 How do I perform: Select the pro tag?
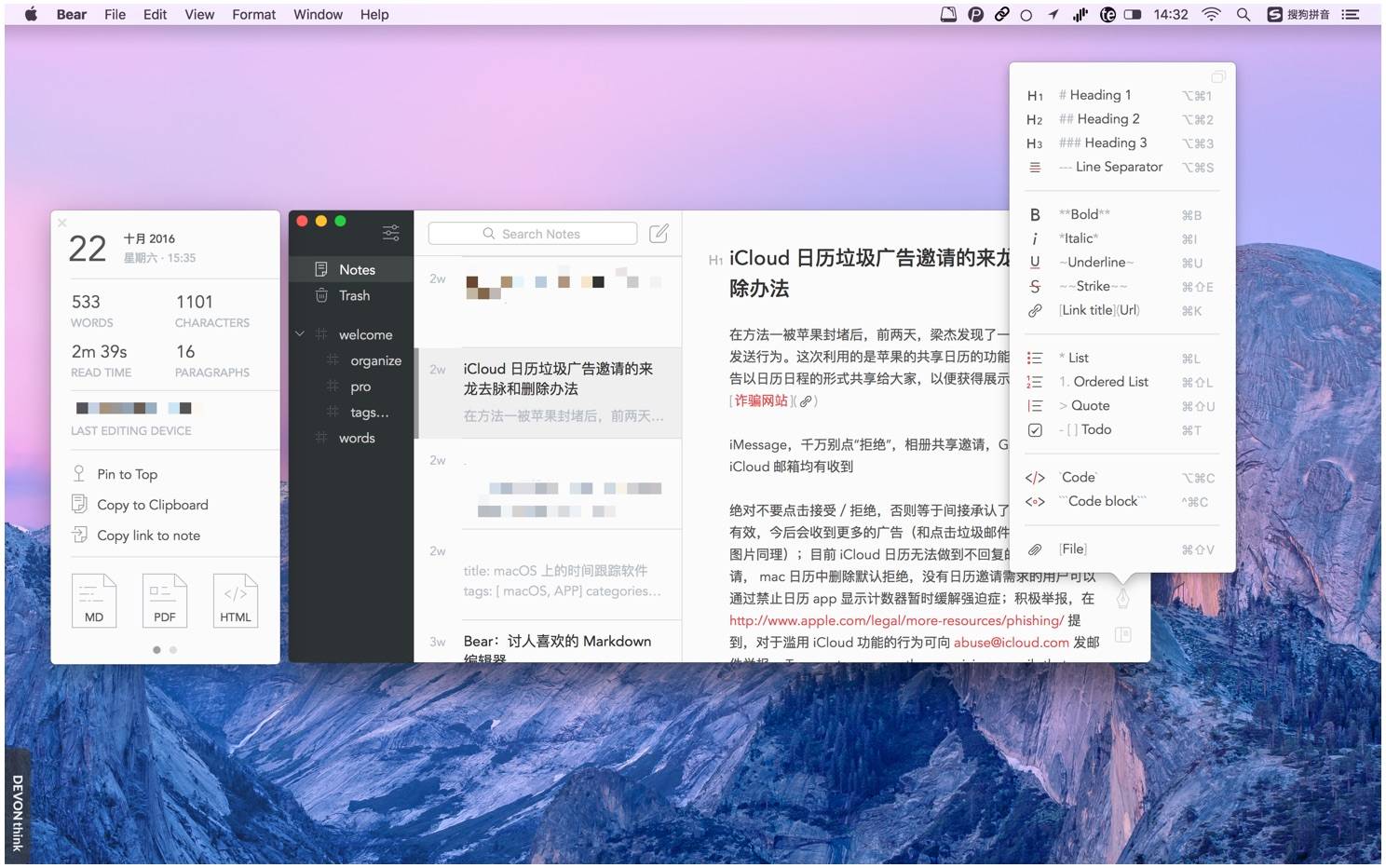[360, 387]
